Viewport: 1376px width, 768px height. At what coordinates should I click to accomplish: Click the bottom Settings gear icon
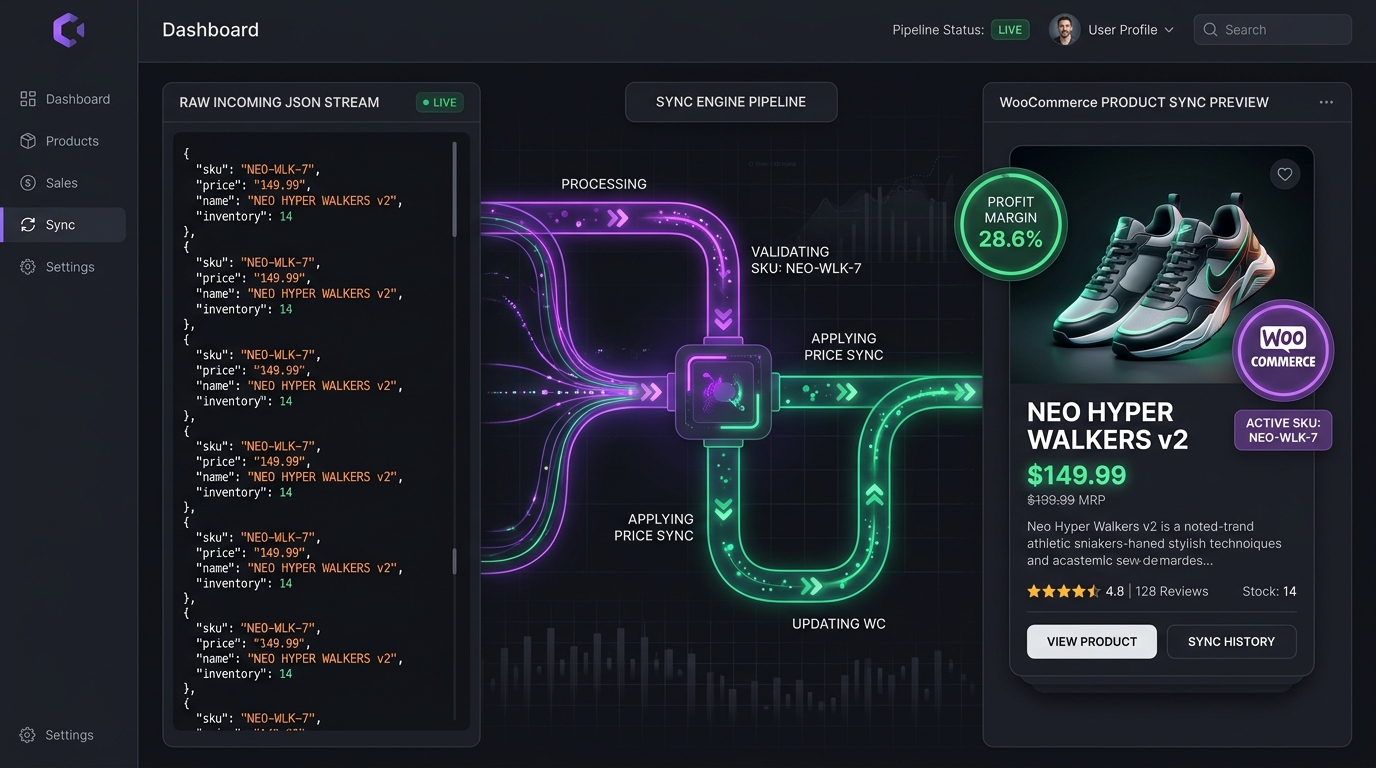coord(28,735)
